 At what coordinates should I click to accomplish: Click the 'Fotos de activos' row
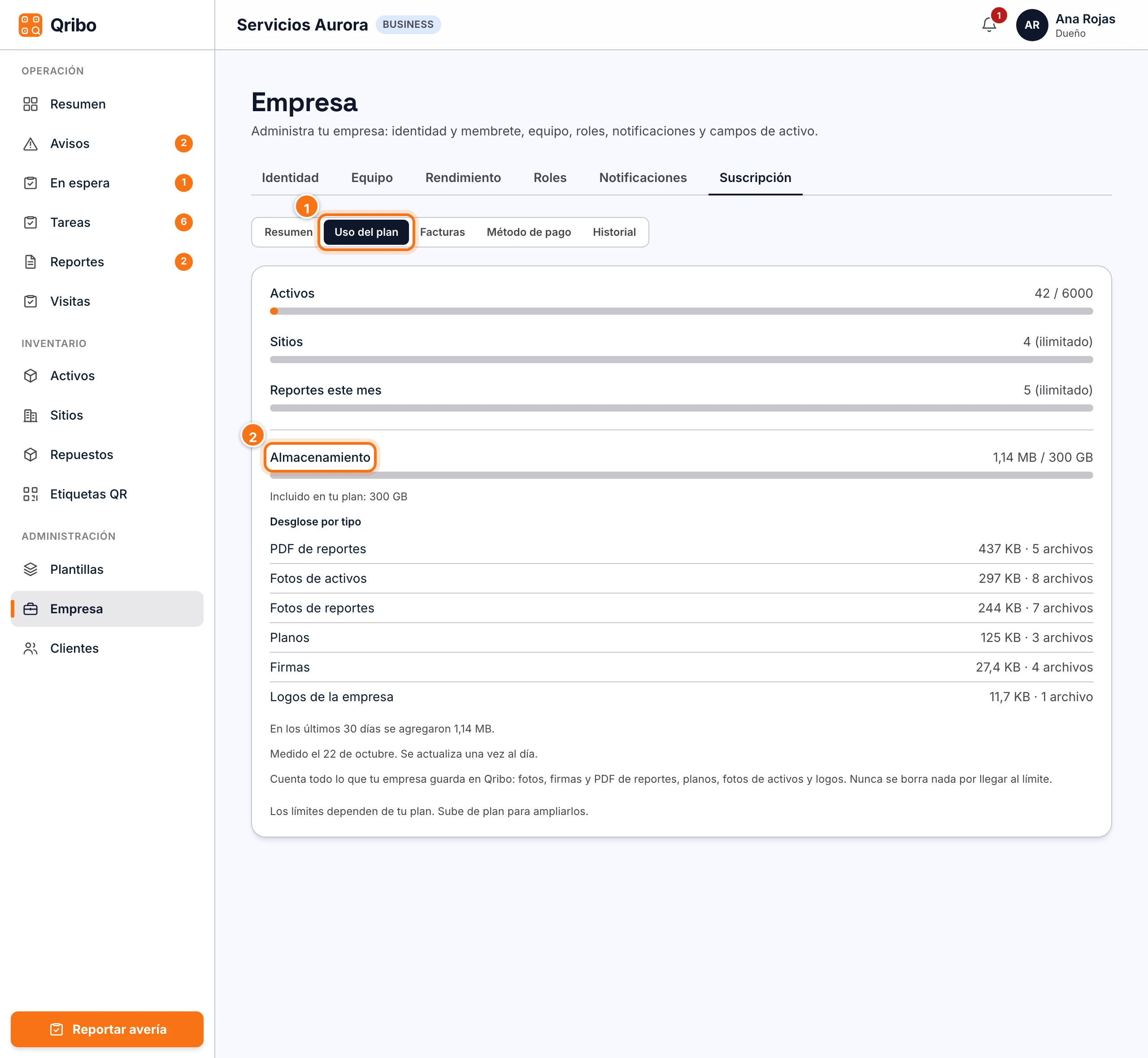(x=681, y=579)
